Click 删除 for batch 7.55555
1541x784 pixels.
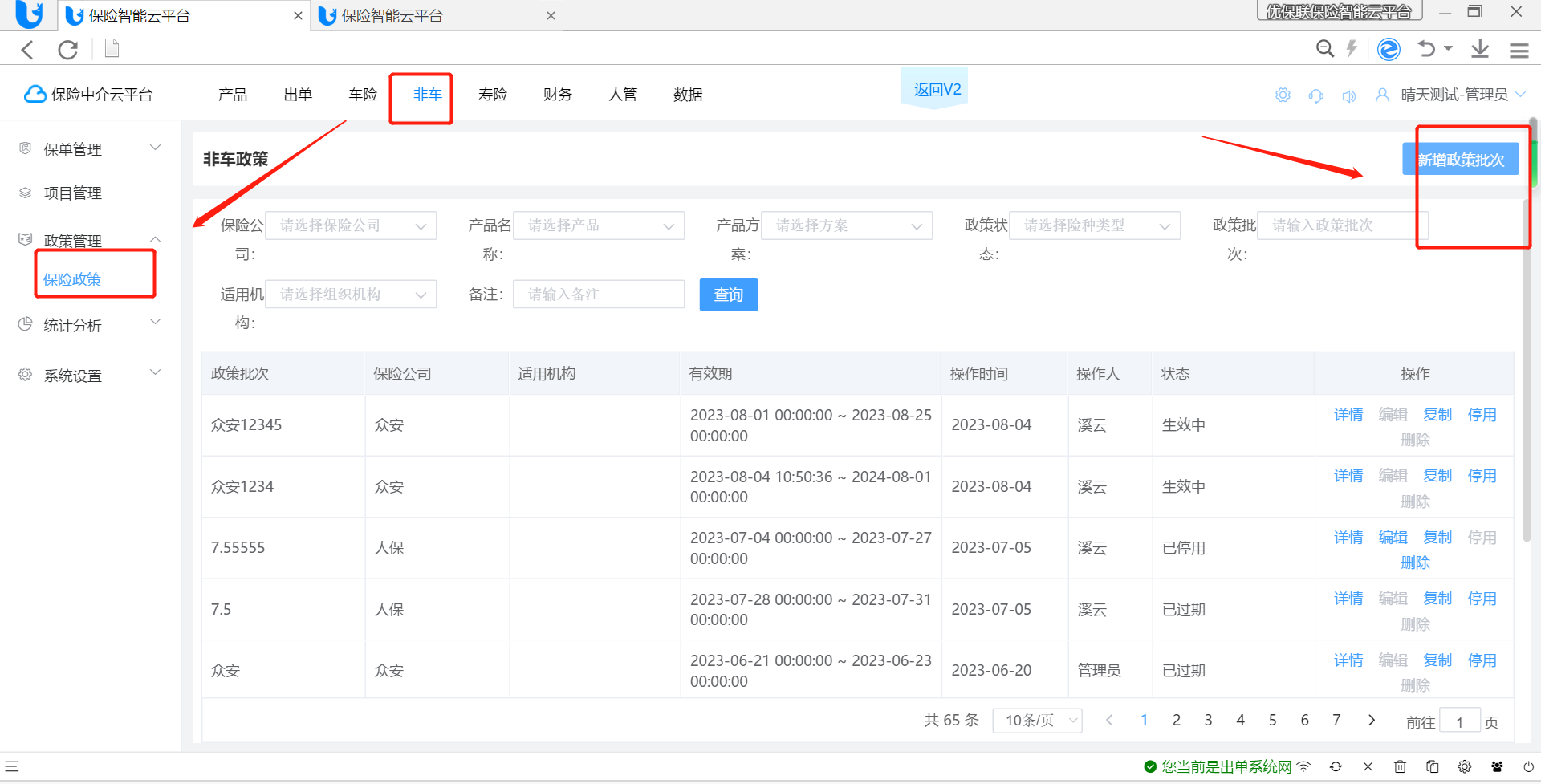click(x=1415, y=563)
